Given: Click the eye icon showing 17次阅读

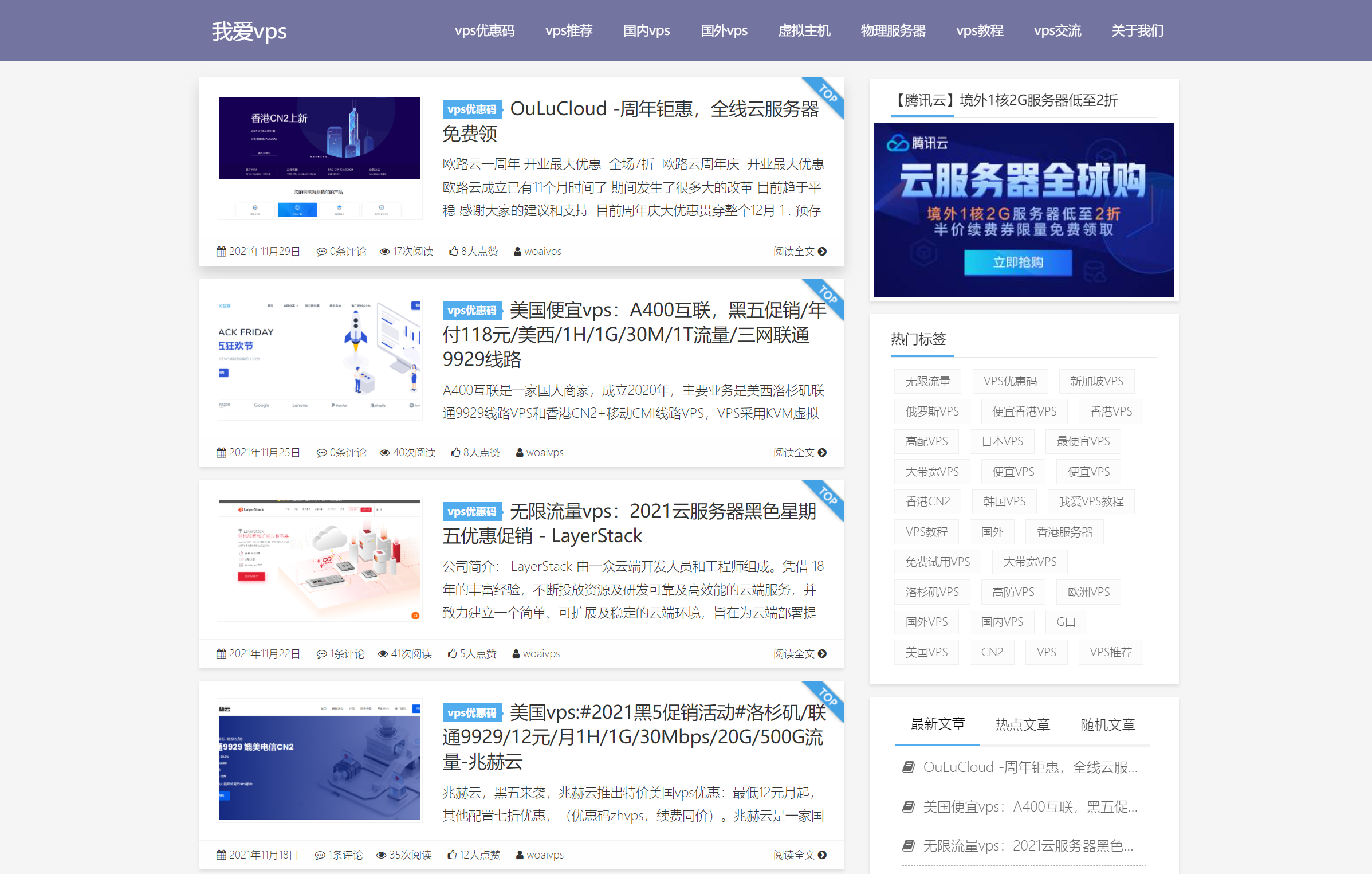Looking at the screenshot, I should click(384, 251).
